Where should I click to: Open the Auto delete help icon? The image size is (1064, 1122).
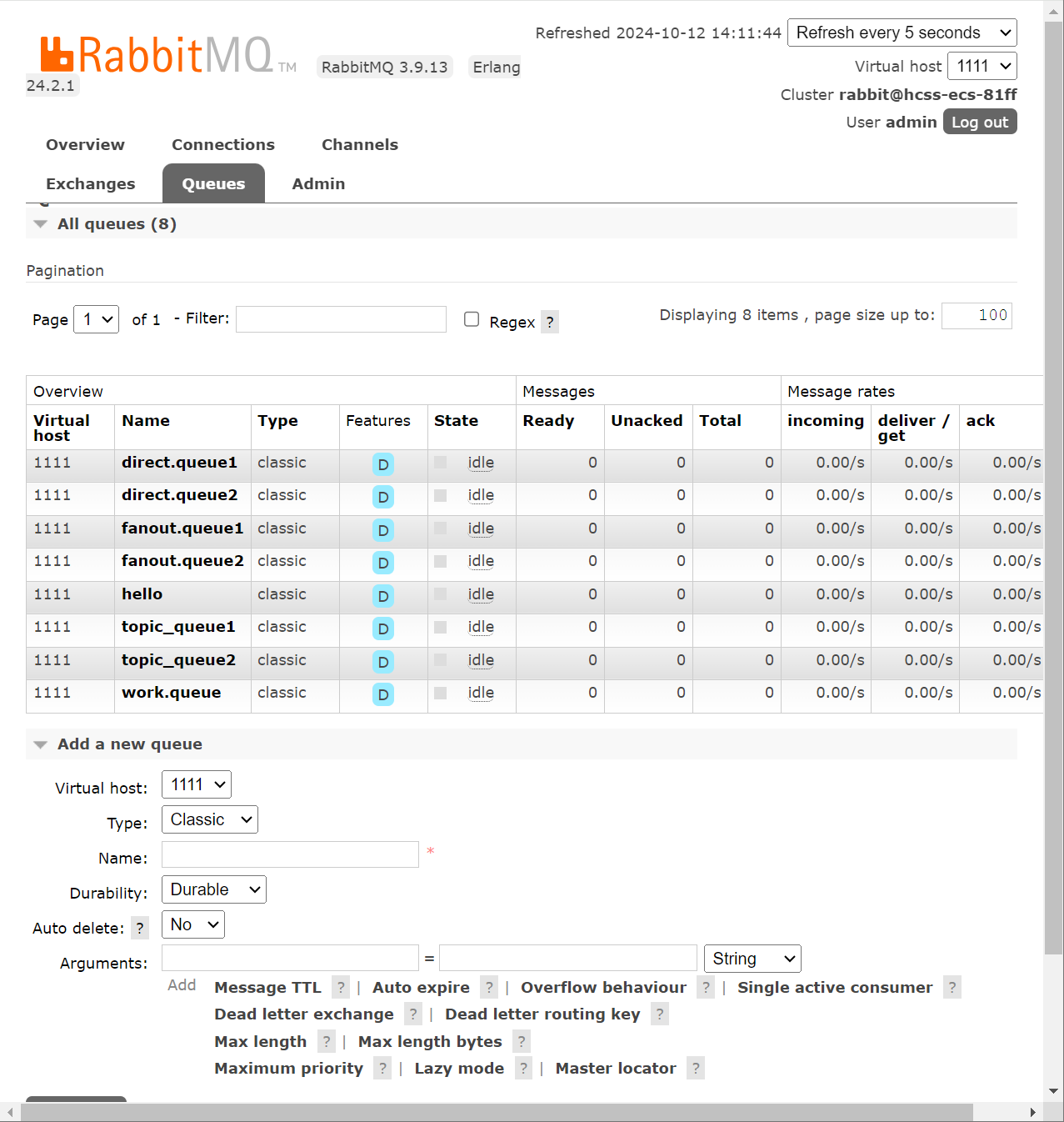(140, 928)
